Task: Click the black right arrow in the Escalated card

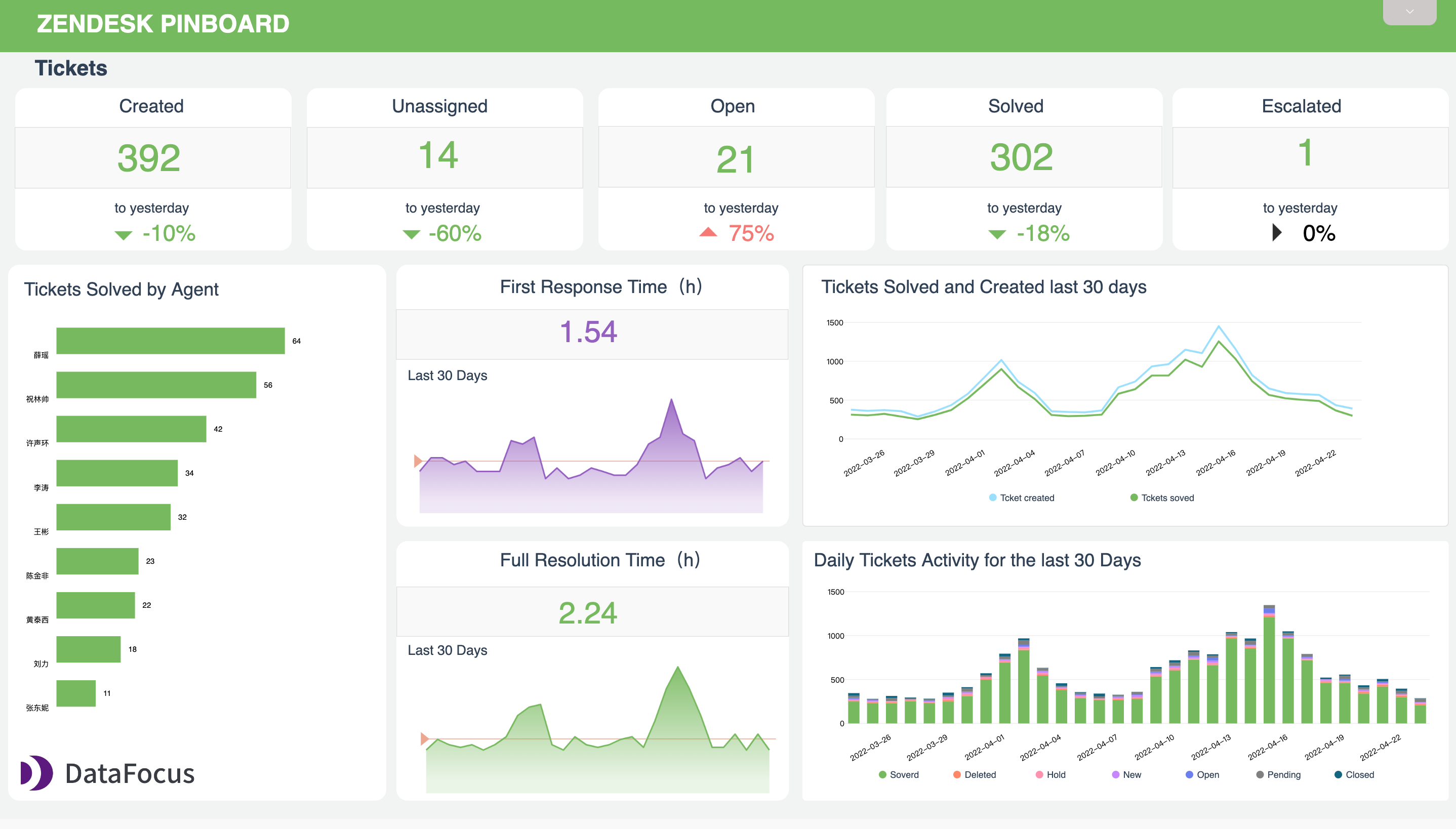Action: [x=1277, y=232]
